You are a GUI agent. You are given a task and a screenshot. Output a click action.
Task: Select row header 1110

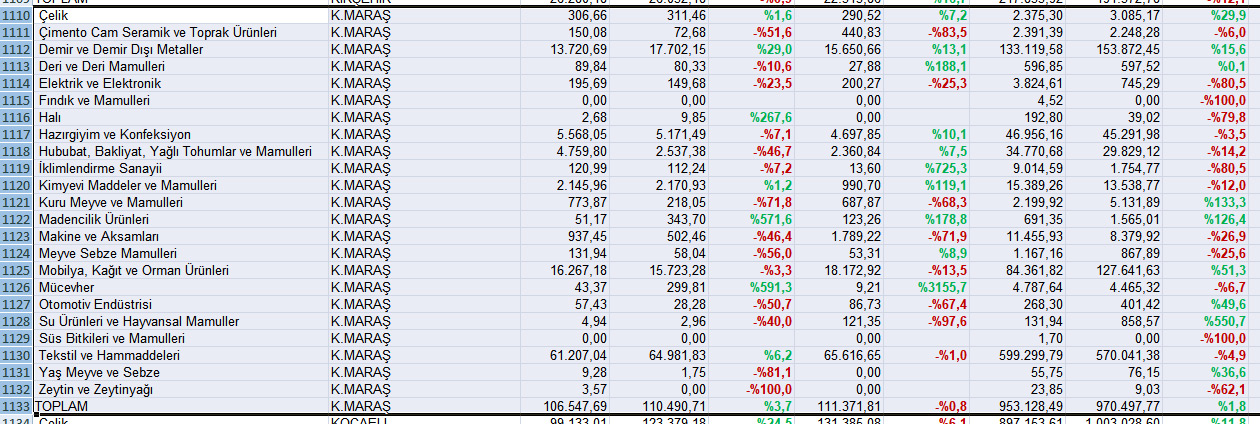click(x=17, y=16)
